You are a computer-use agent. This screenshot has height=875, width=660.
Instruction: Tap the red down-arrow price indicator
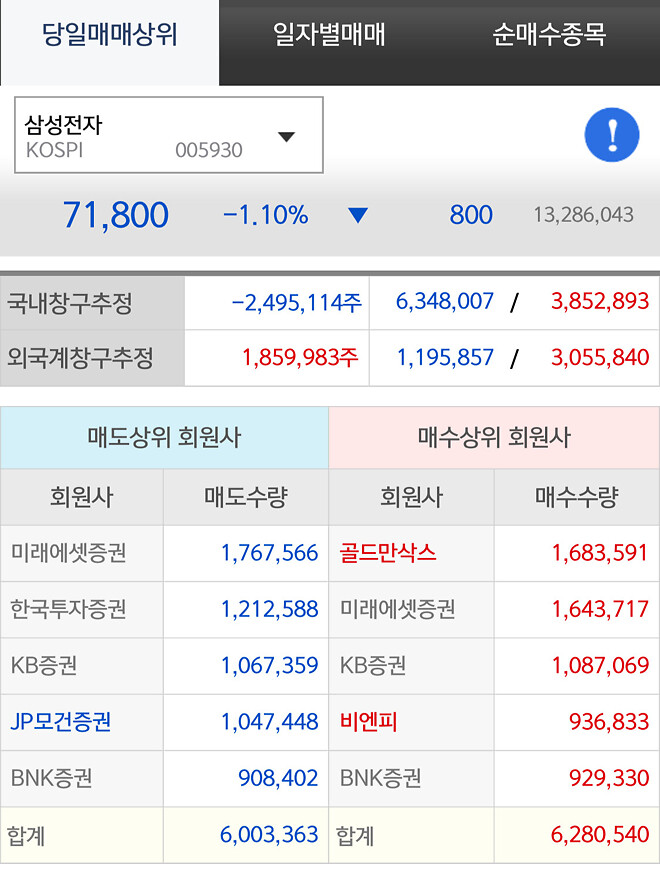[358, 214]
